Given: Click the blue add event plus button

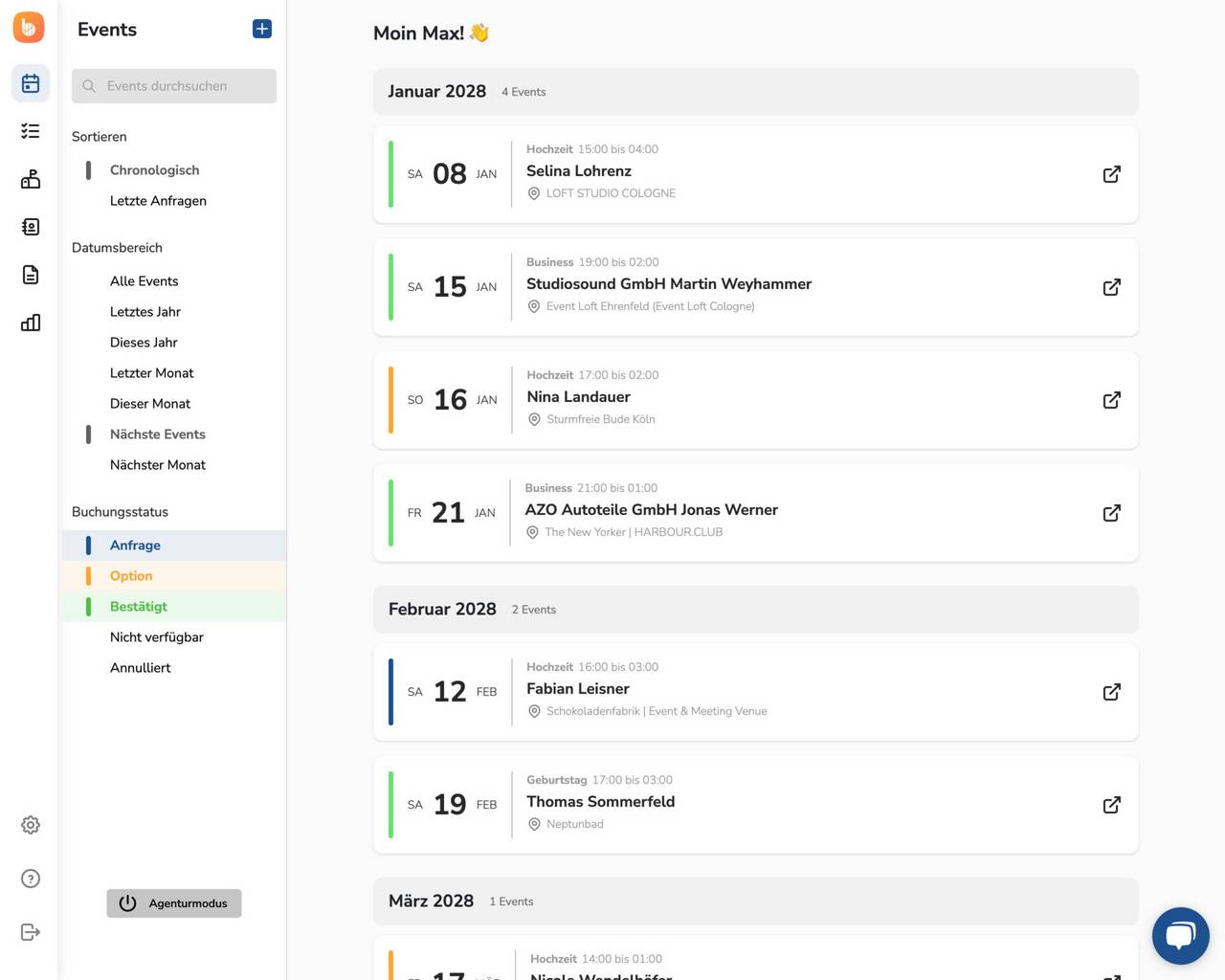Looking at the screenshot, I should tap(261, 30).
